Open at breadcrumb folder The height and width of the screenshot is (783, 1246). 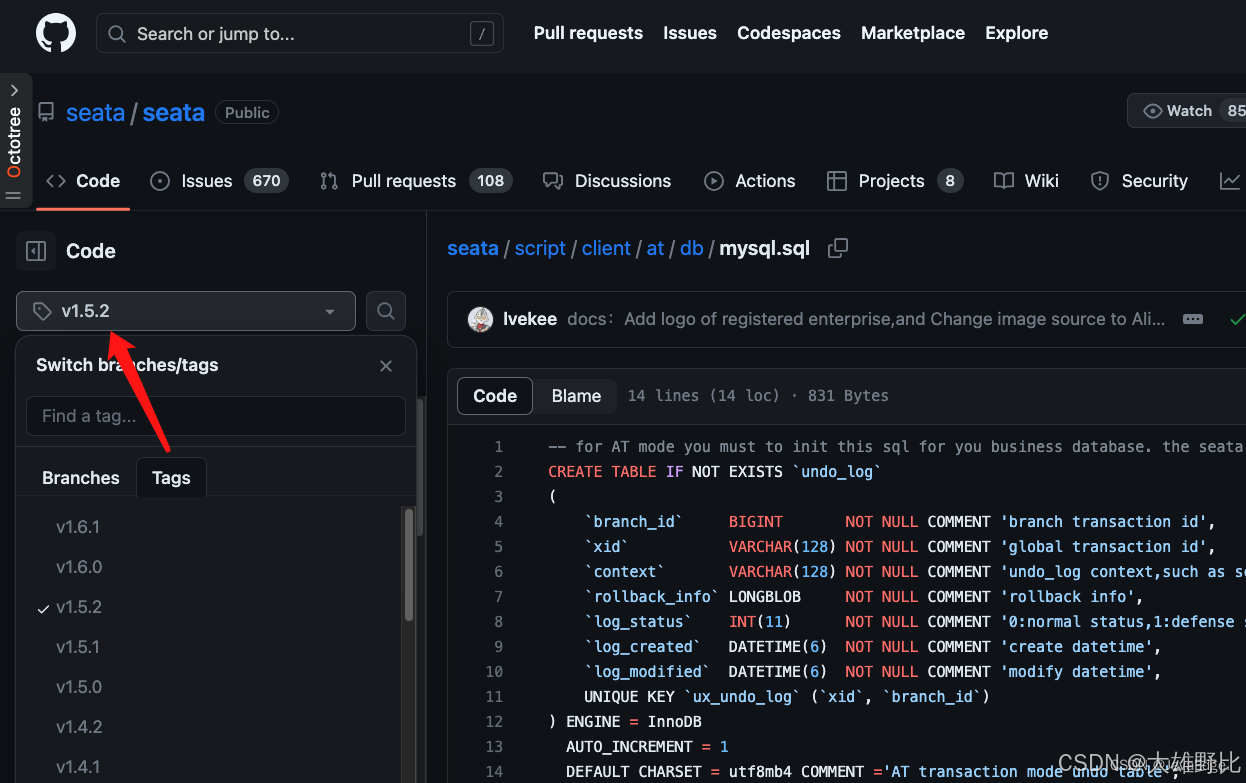[655, 248]
